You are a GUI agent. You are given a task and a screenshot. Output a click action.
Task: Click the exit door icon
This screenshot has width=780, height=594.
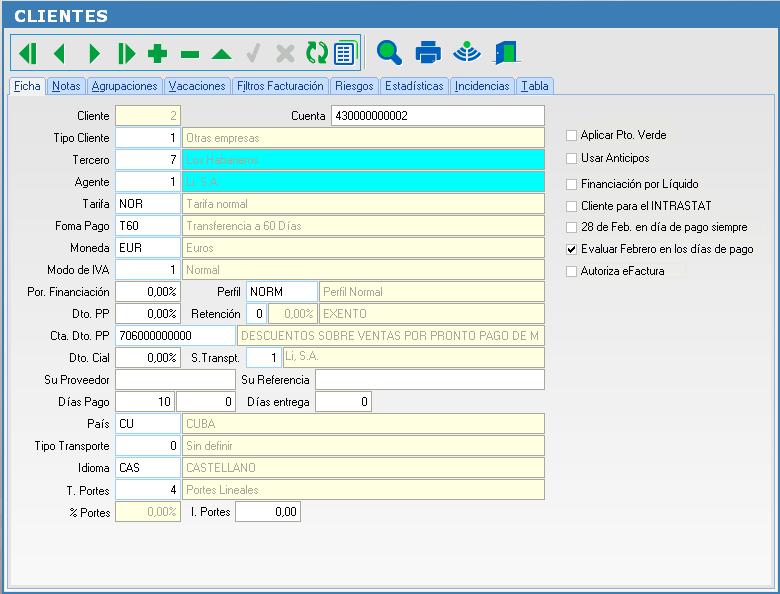[508, 52]
